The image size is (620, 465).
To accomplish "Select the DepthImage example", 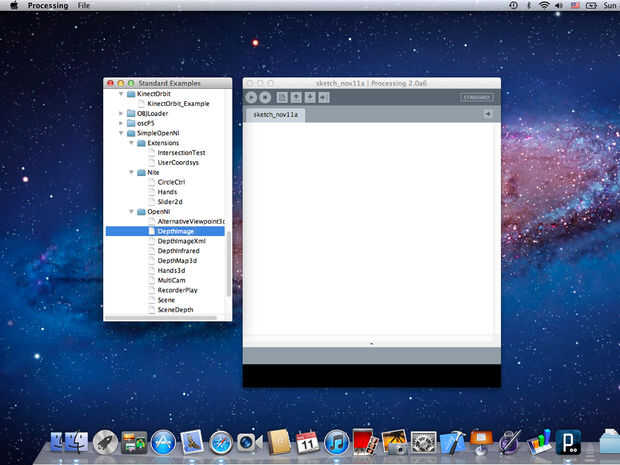I will click(x=174, y=231).
